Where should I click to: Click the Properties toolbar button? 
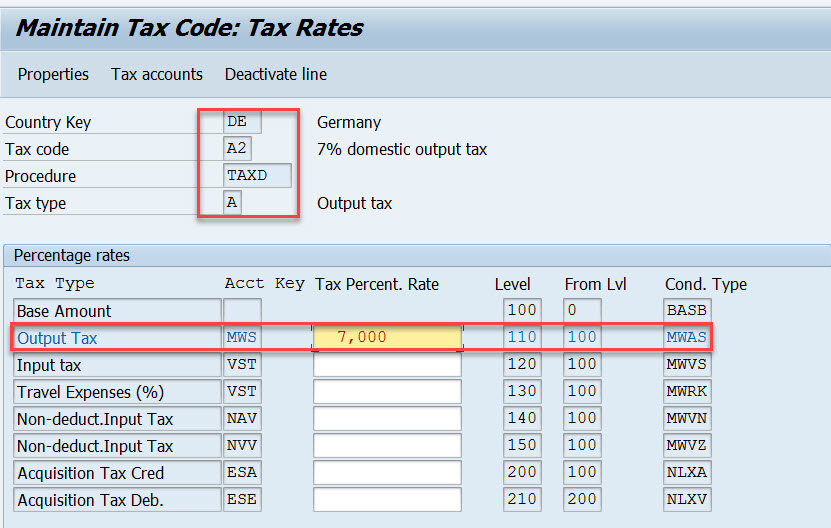pos(53,74)
